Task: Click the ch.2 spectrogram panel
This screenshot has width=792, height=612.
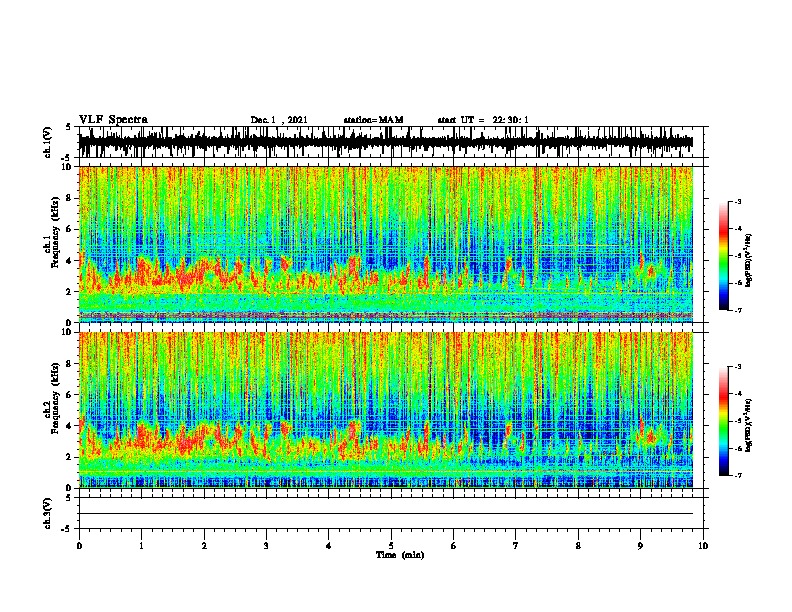Action: tap(386, 410)
